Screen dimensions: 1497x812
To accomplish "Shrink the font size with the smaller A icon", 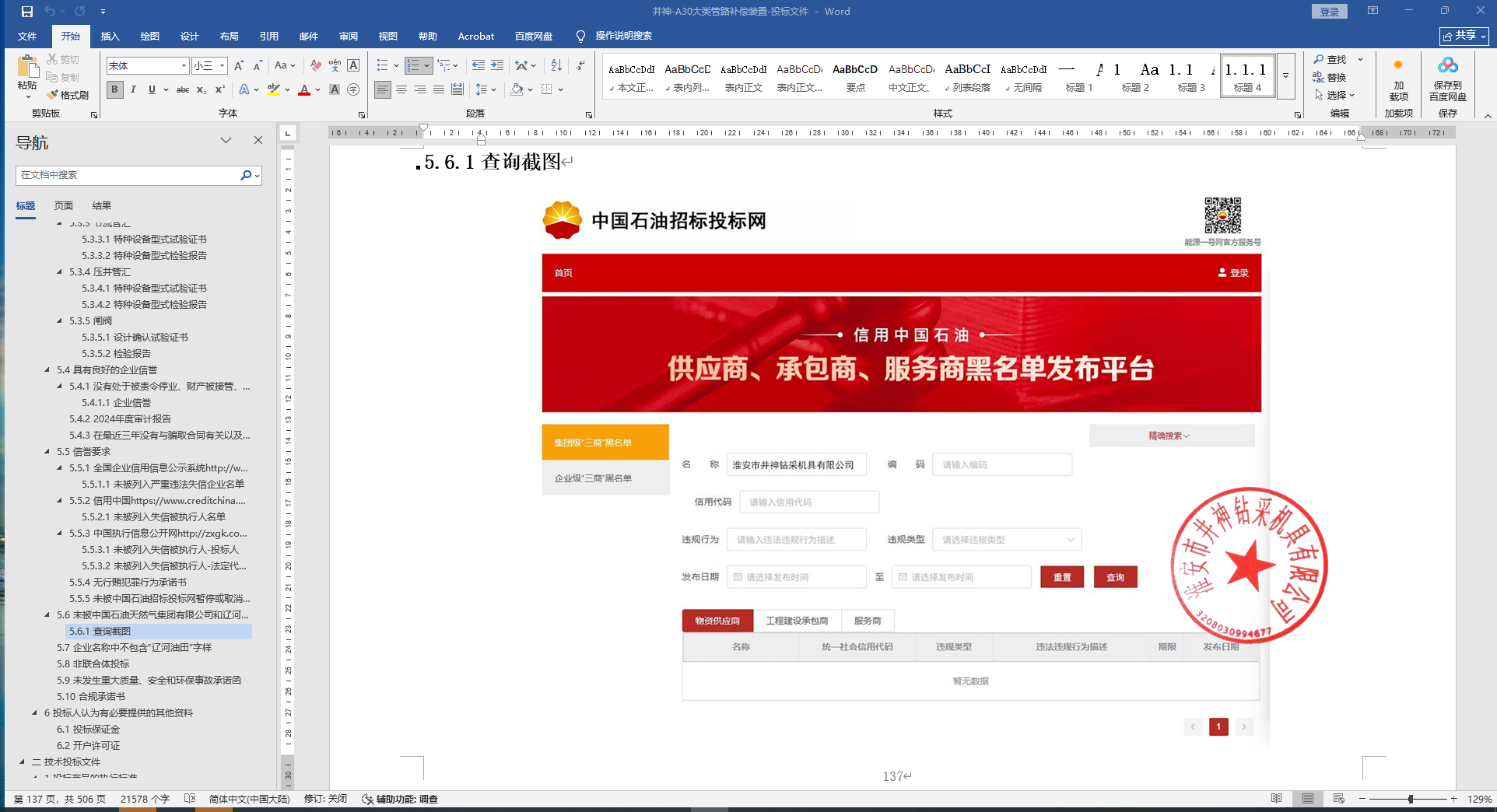I will (258, 65).
